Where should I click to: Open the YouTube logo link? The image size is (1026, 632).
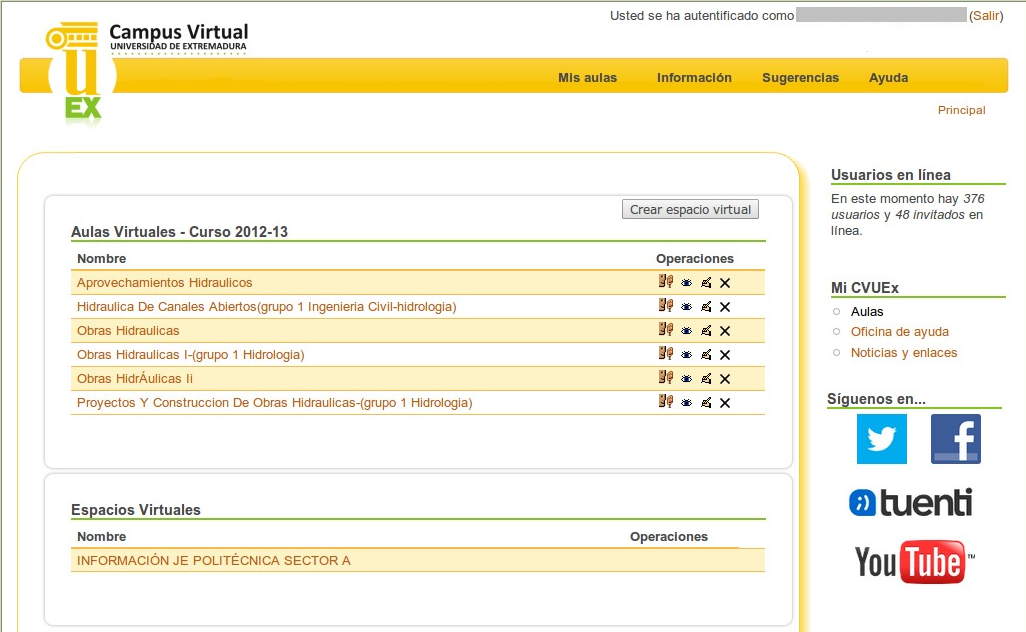click(913, 562)
